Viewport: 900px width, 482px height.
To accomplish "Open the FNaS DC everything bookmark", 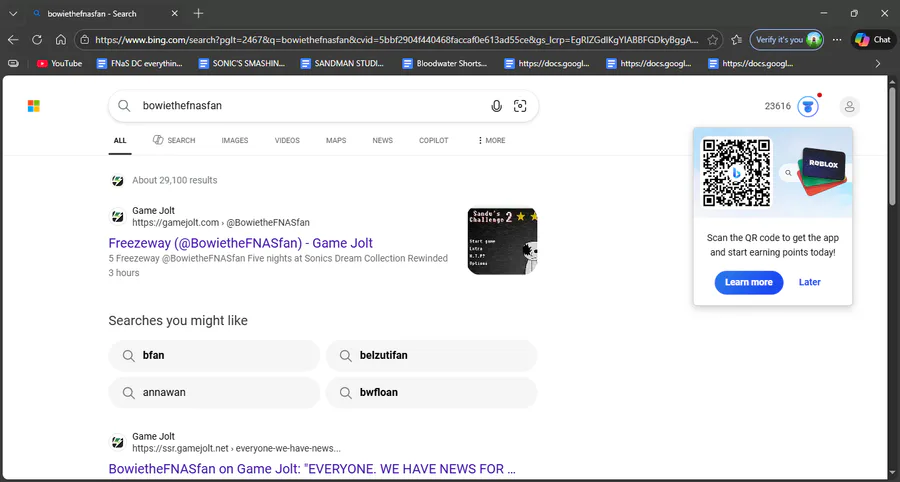I will click(139, 64).
